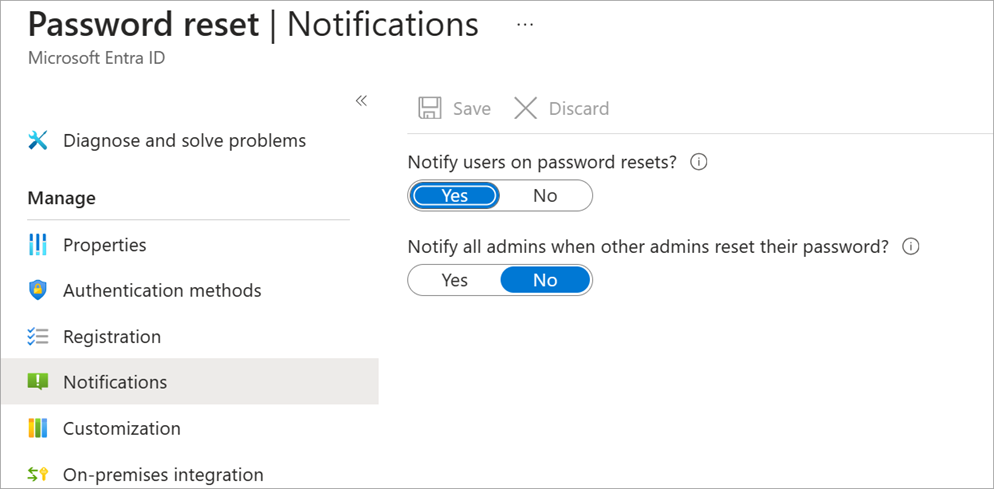995x489 pixels.
Task: Click the Authentication methods shield icon
Action: [x=38, y=290]
